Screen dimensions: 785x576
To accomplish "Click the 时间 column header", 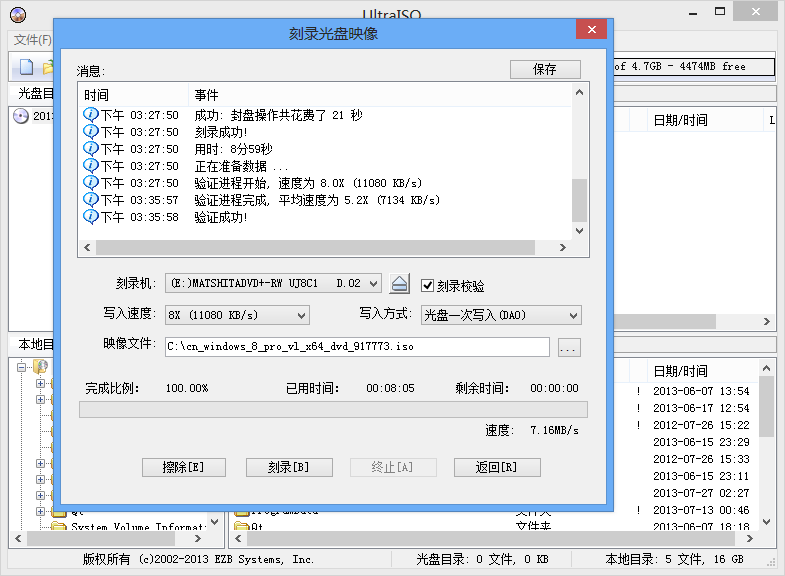I will [134, 95].
